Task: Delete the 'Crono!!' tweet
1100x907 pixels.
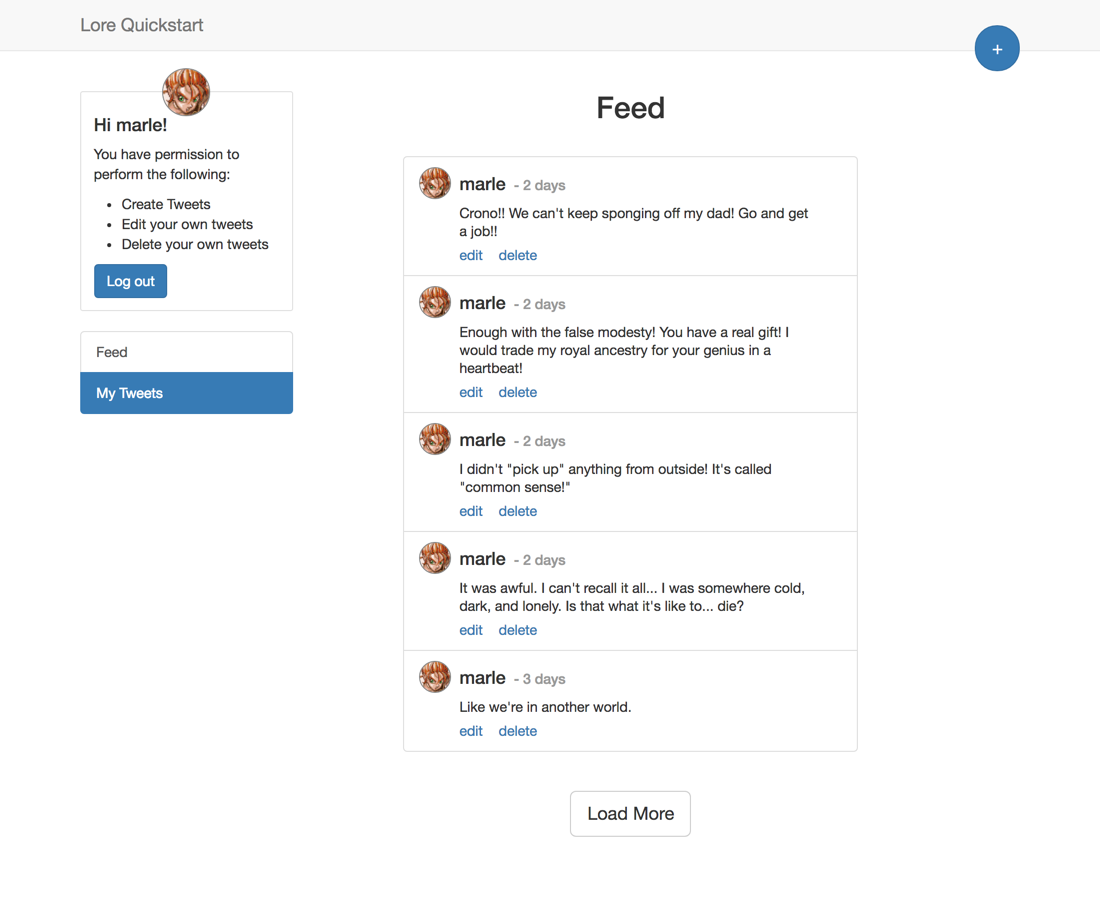Action: click(518, 255)
